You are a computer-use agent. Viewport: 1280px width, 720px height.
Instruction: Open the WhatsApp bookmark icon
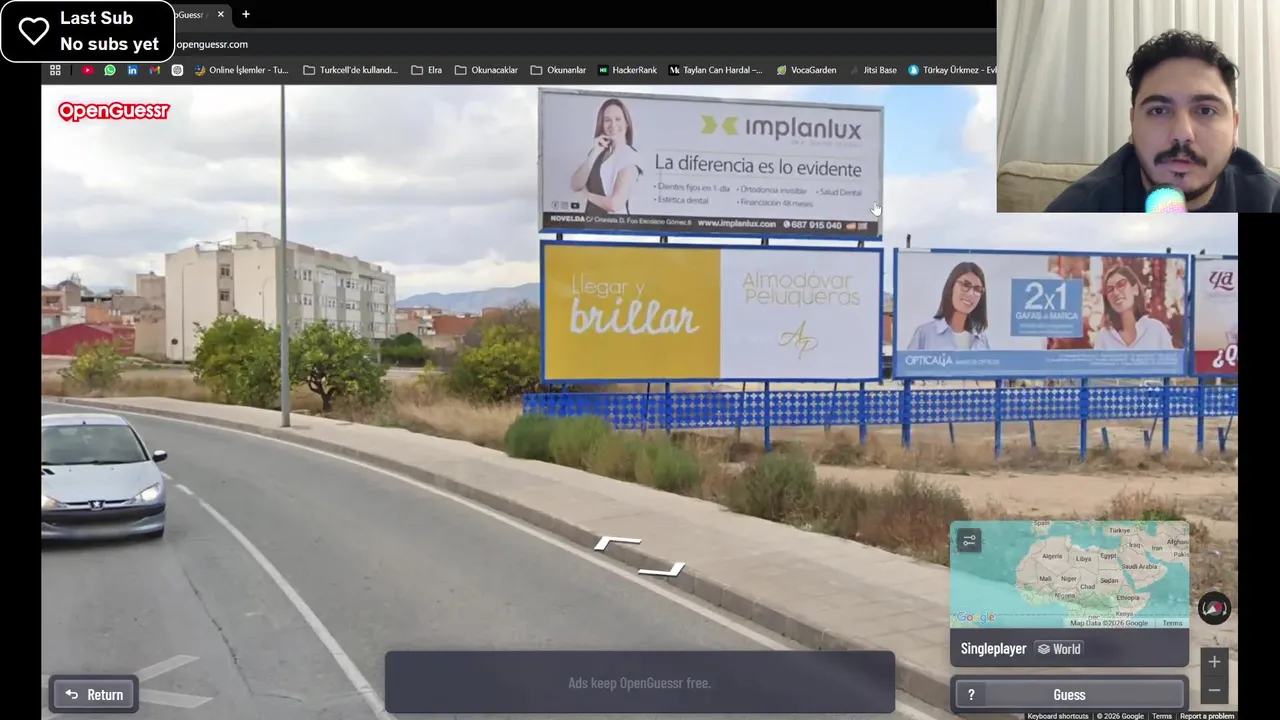110,70
